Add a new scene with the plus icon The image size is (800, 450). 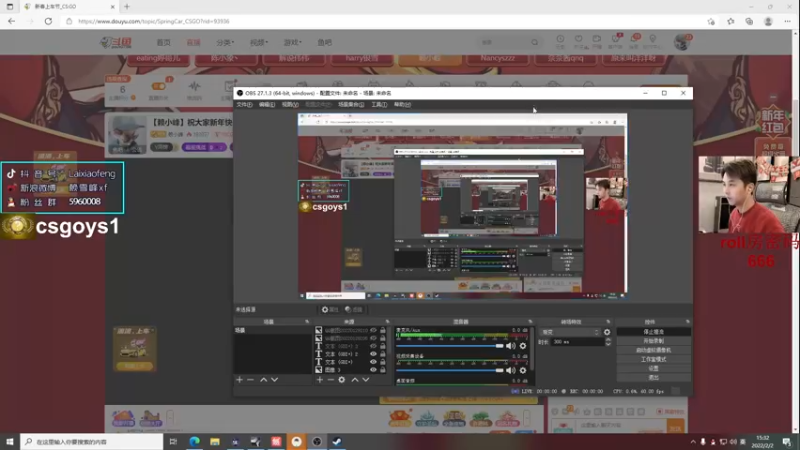(x=239, y=380)
